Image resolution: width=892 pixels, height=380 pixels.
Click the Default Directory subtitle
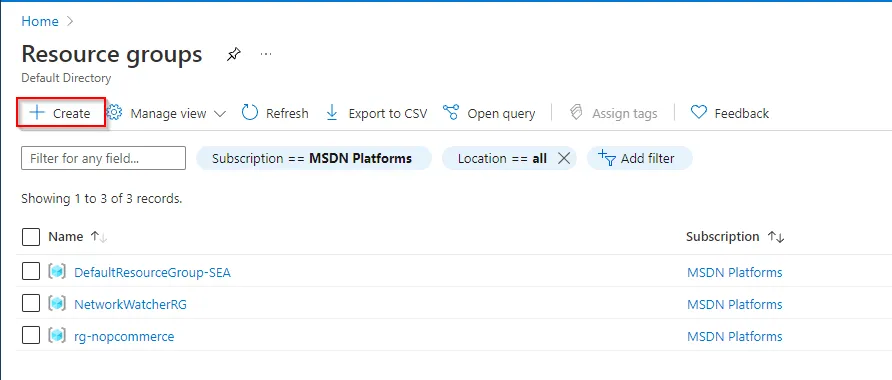[x=66, y=78]
